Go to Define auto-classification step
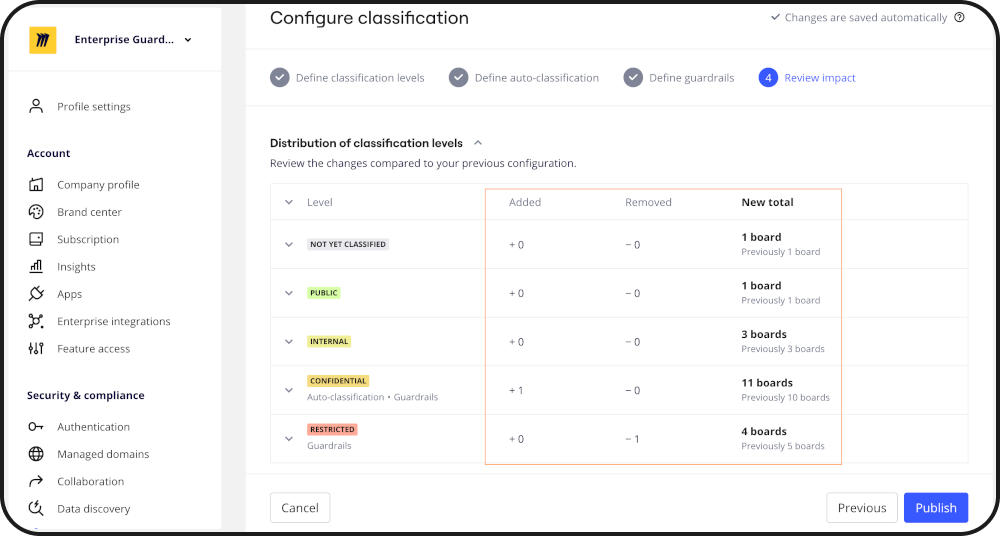Image resolution: width=1000 pixels, height=536 pixels. click(x=525, y=78)
